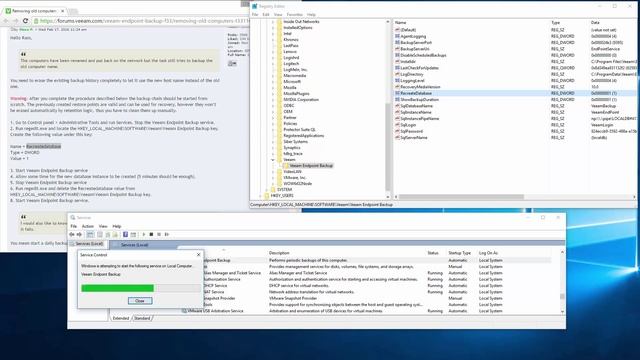Click Export List icon in Services toolbar
The height and width of the screenshot is (360, 640).
(x=115, y=235)
